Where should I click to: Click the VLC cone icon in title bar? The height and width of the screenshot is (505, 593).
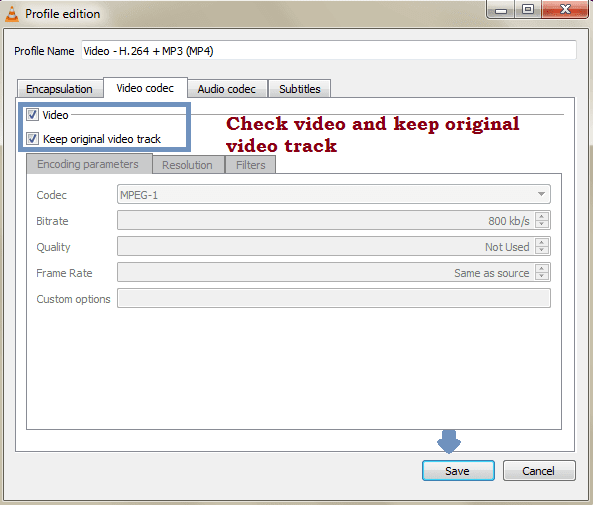tap(12, 14)
